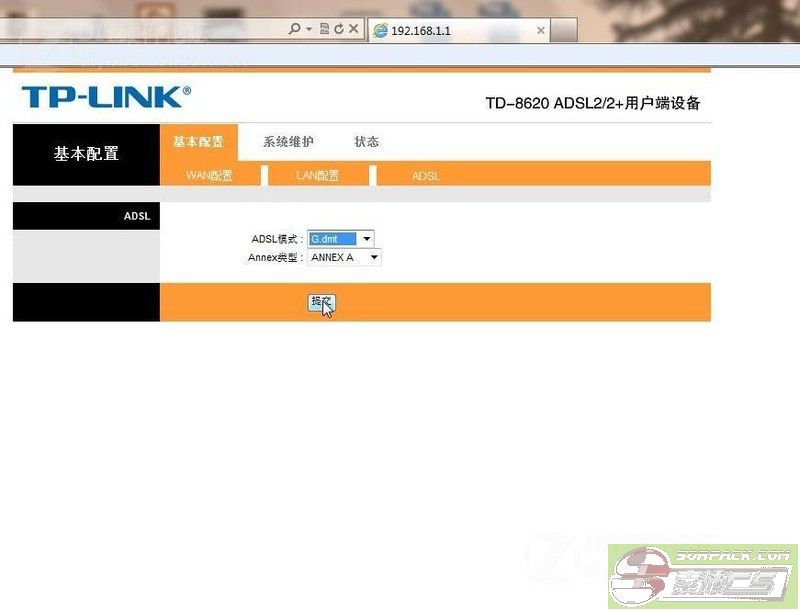Select the LAN配置 sub-tab

(318, 175)
